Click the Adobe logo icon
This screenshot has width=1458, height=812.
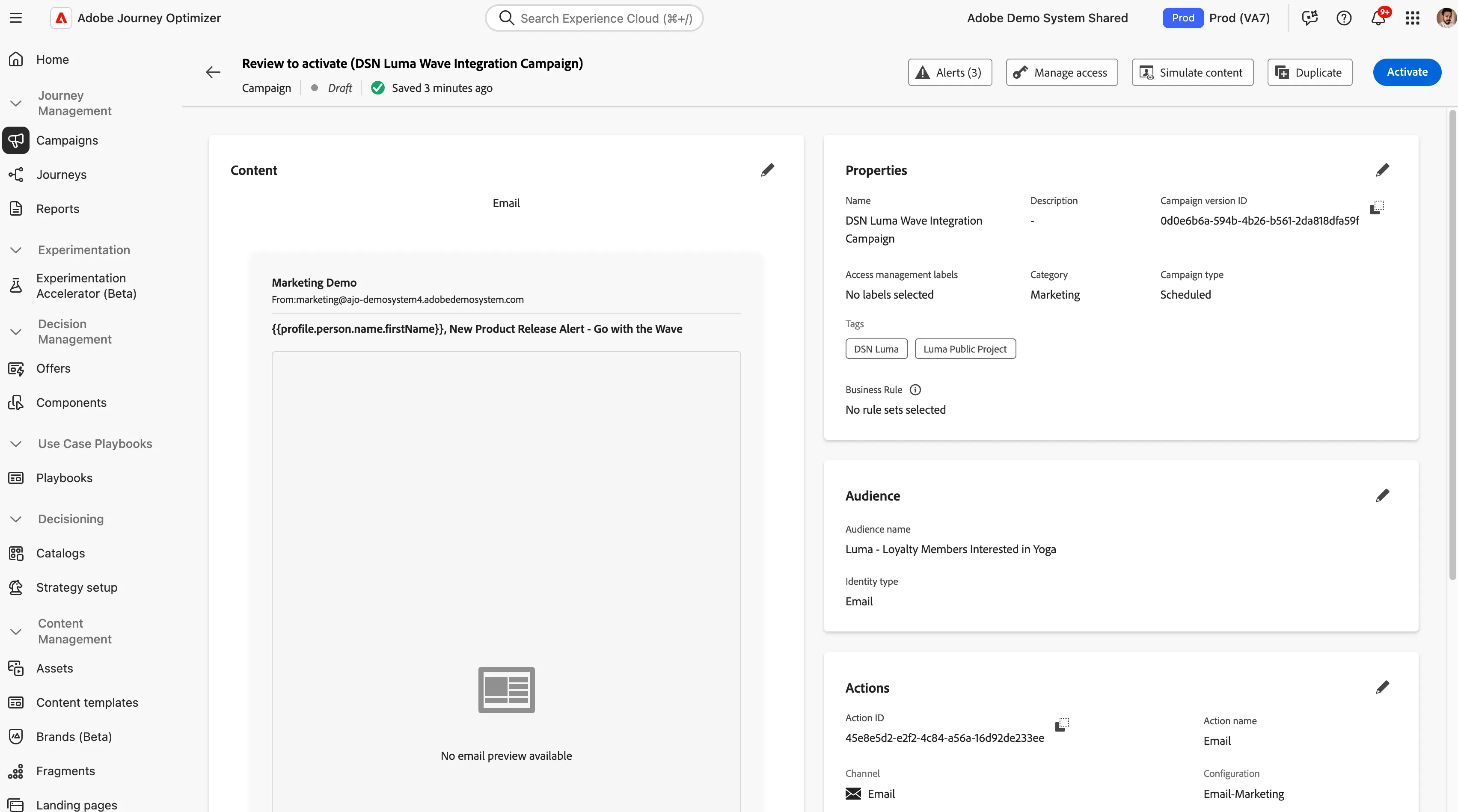(x=61, y=18)
